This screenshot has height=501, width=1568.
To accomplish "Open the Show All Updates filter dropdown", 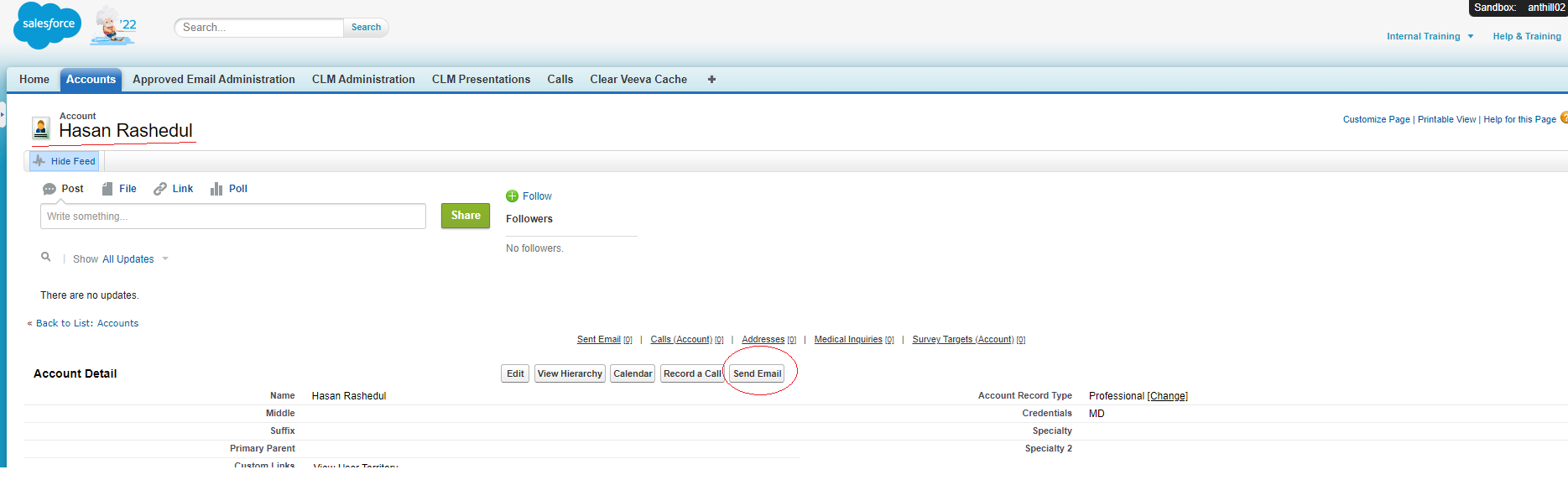I will (164, 259).
